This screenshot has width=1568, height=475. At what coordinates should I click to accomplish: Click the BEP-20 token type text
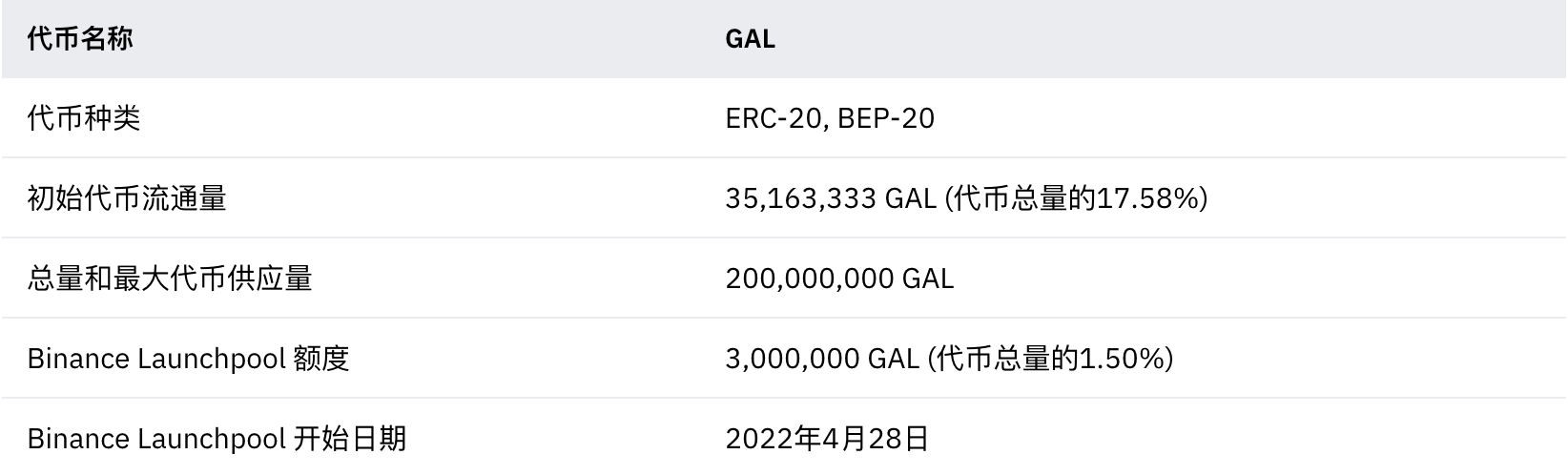(x=886, y=118)
